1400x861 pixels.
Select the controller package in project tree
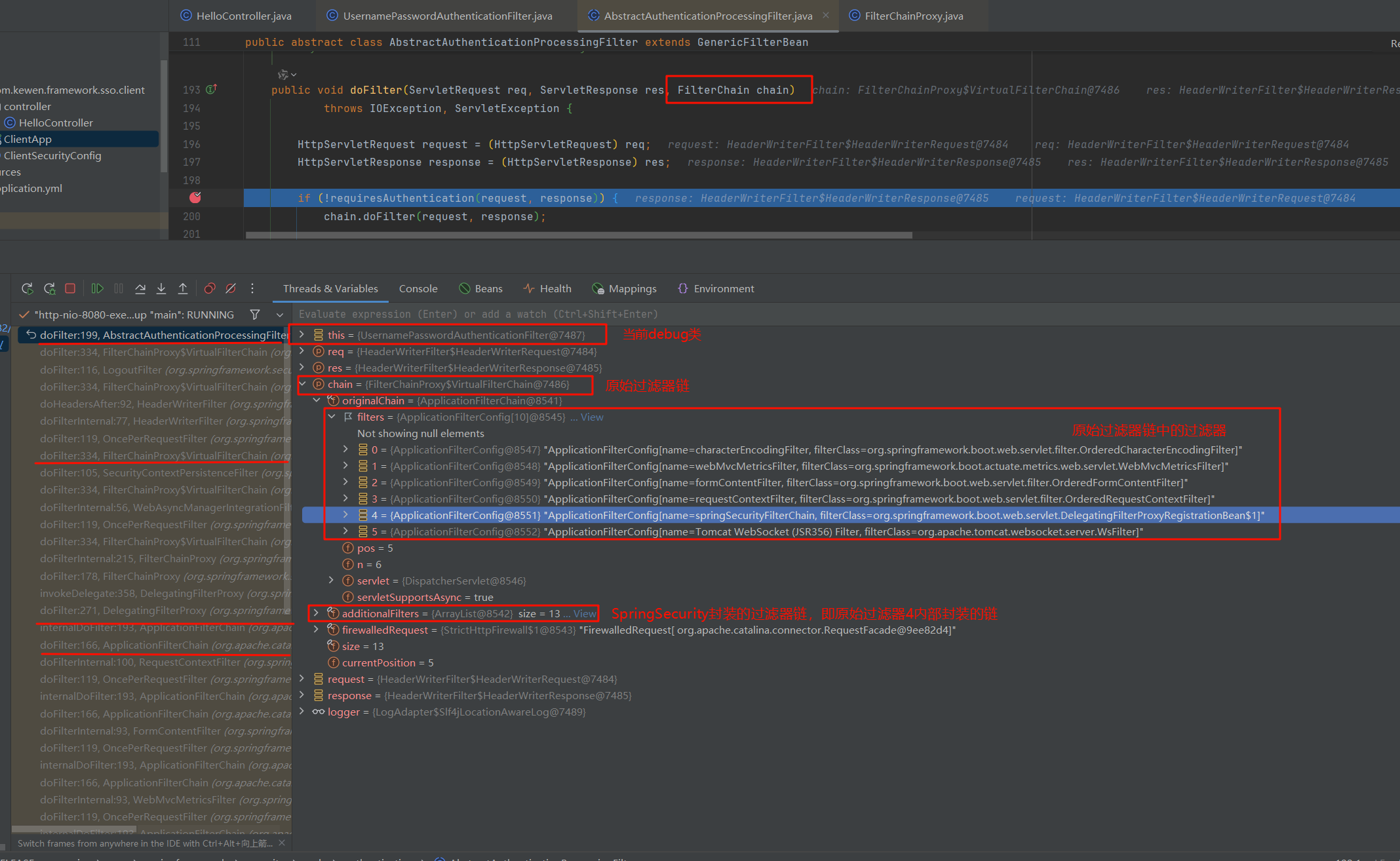28,106
